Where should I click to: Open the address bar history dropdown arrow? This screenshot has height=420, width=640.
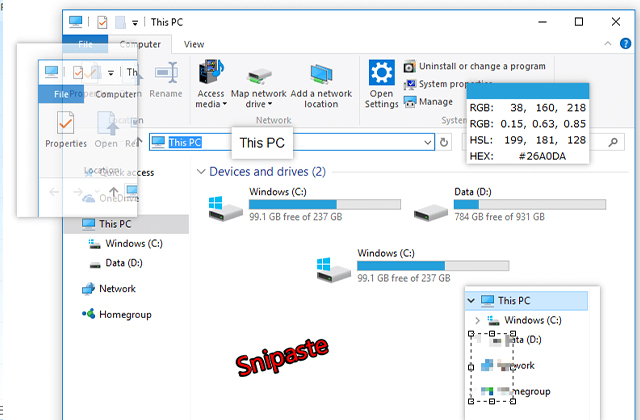pyautogui.click(x=428, y=142)
